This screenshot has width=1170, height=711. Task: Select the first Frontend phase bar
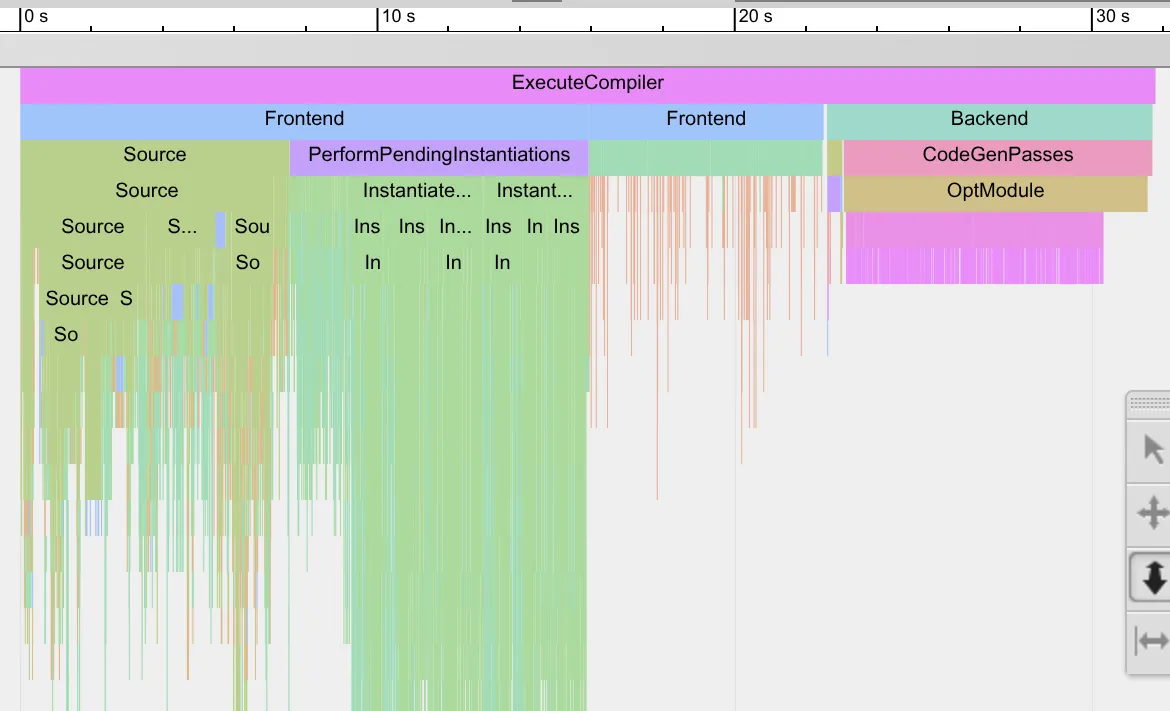(x=304, y=118)
